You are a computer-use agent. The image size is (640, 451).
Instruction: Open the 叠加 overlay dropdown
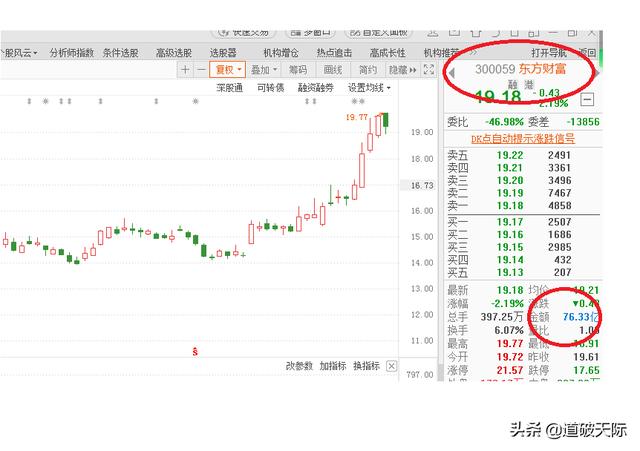264,70
